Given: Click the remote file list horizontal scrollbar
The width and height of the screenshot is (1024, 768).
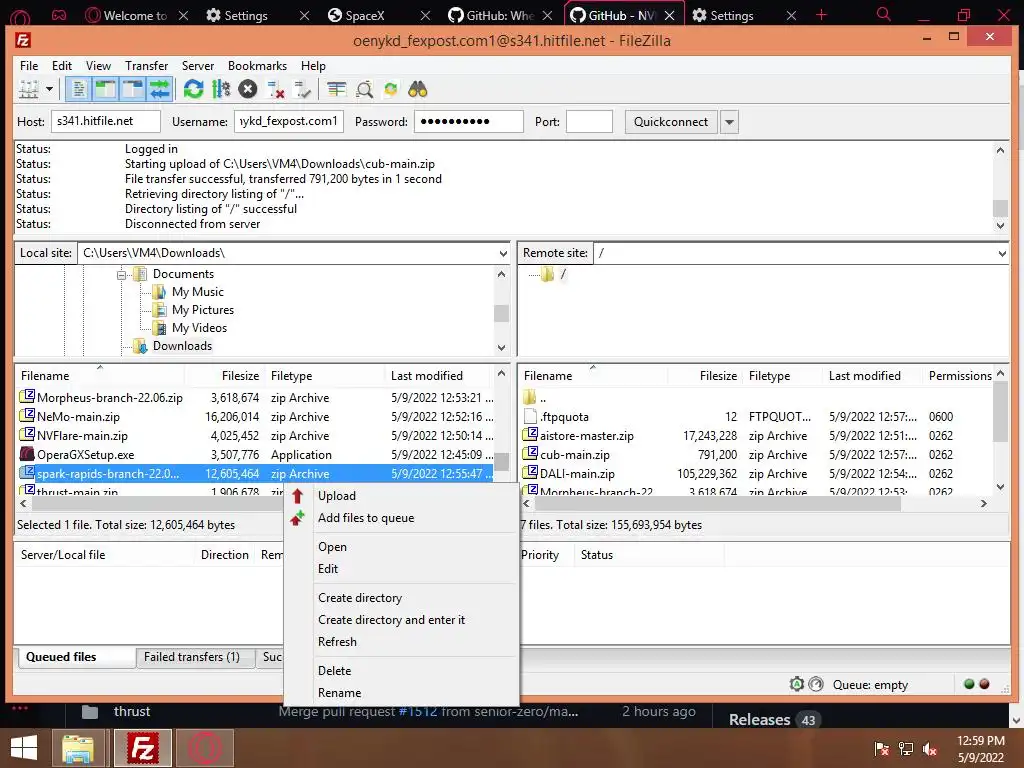Looking at the screenshot, I should 718,504.
